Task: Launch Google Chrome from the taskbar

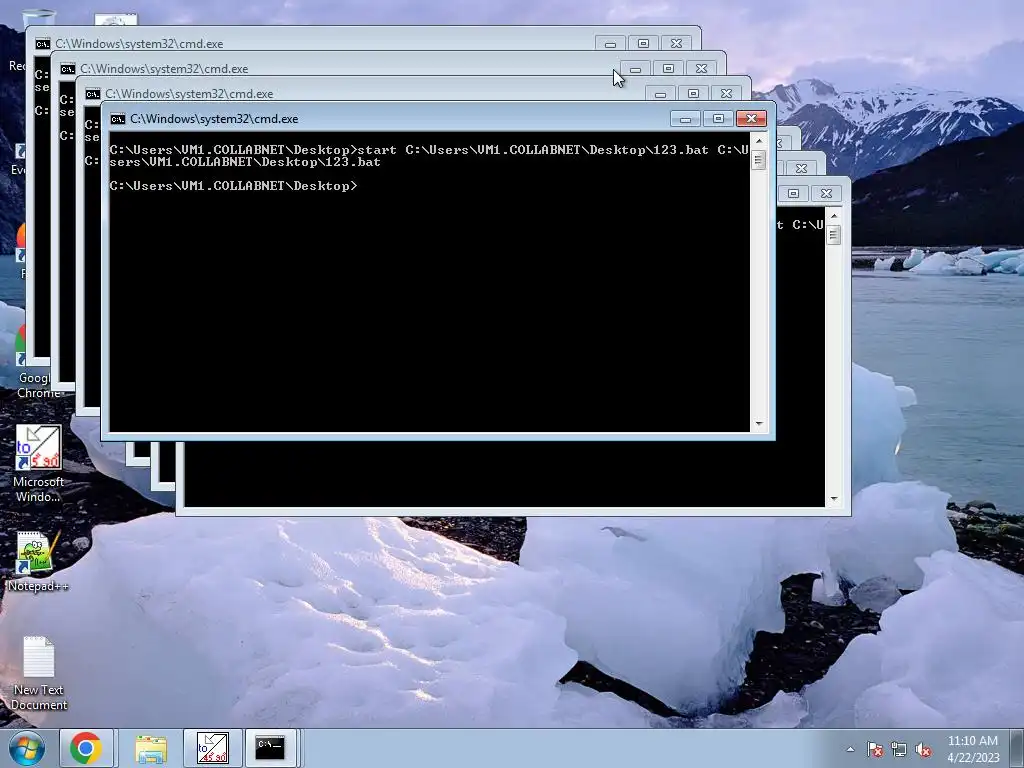Action: pyautogui.click(x=86, y=748)
